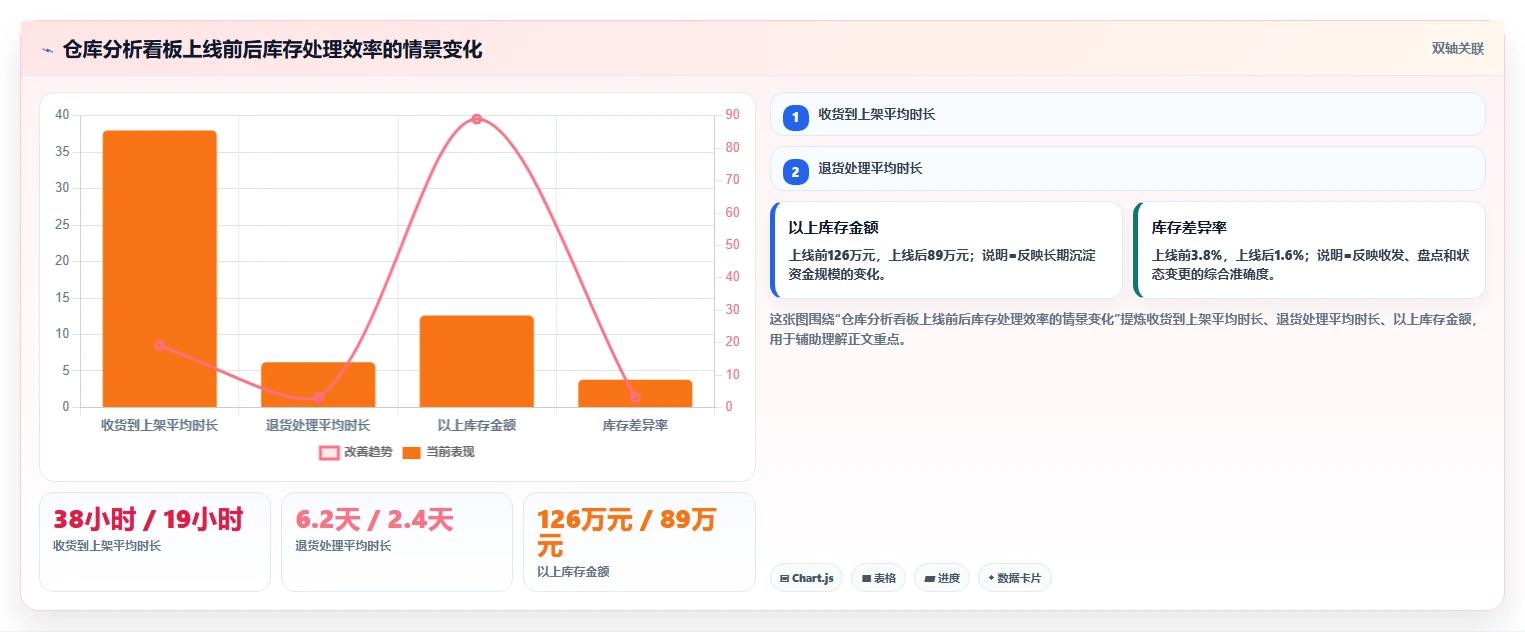
Task: Click the orange bar for 退货处理平均时长
Action: coord(318,384)
